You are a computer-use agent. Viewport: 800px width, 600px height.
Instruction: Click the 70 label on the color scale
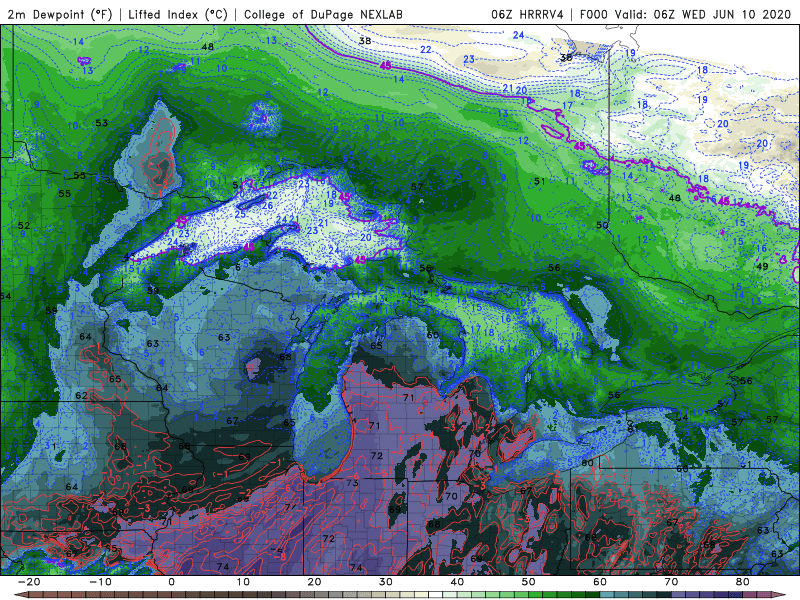[x=671, y=582]
